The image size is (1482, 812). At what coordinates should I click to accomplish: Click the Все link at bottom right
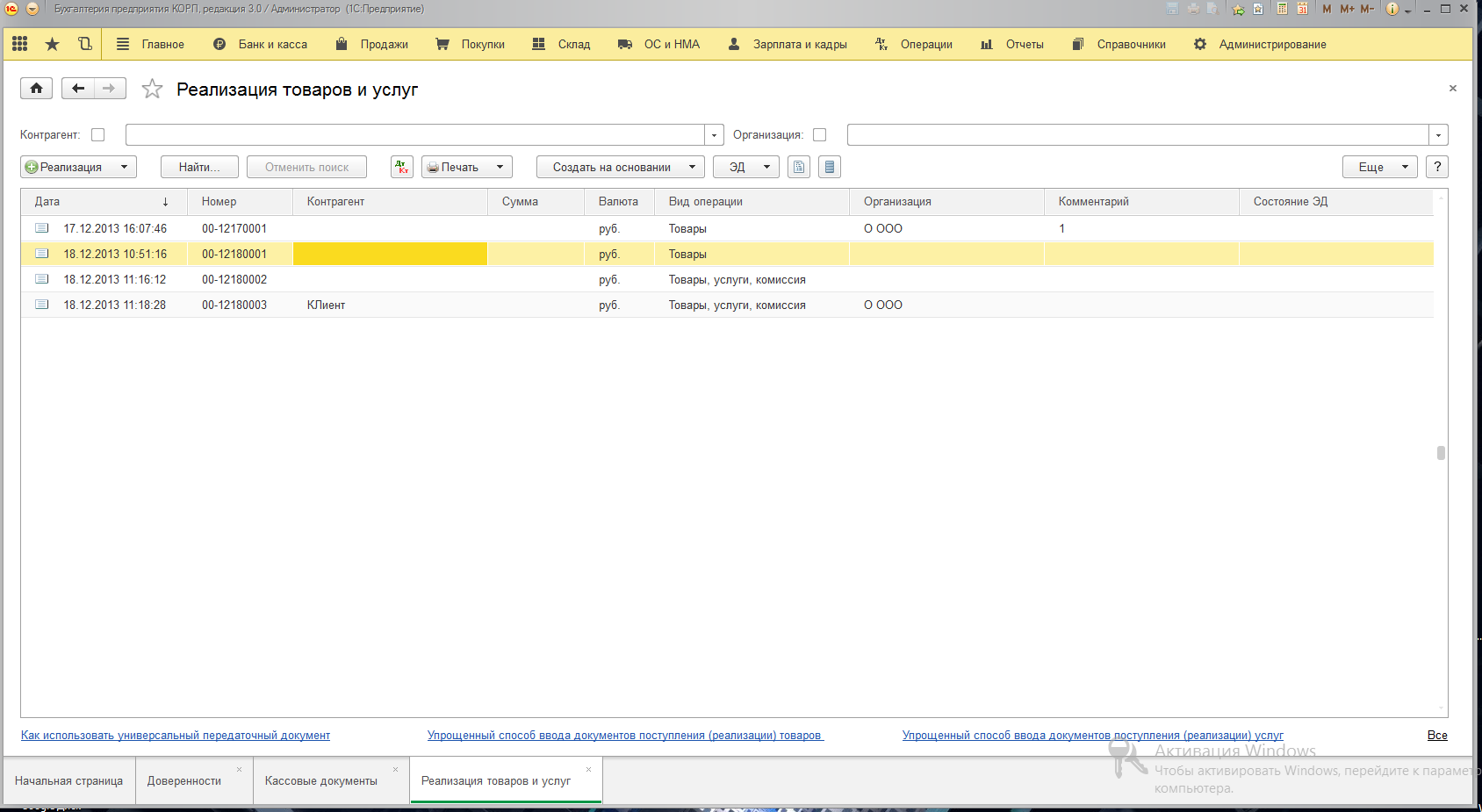tap(1437, 736)
